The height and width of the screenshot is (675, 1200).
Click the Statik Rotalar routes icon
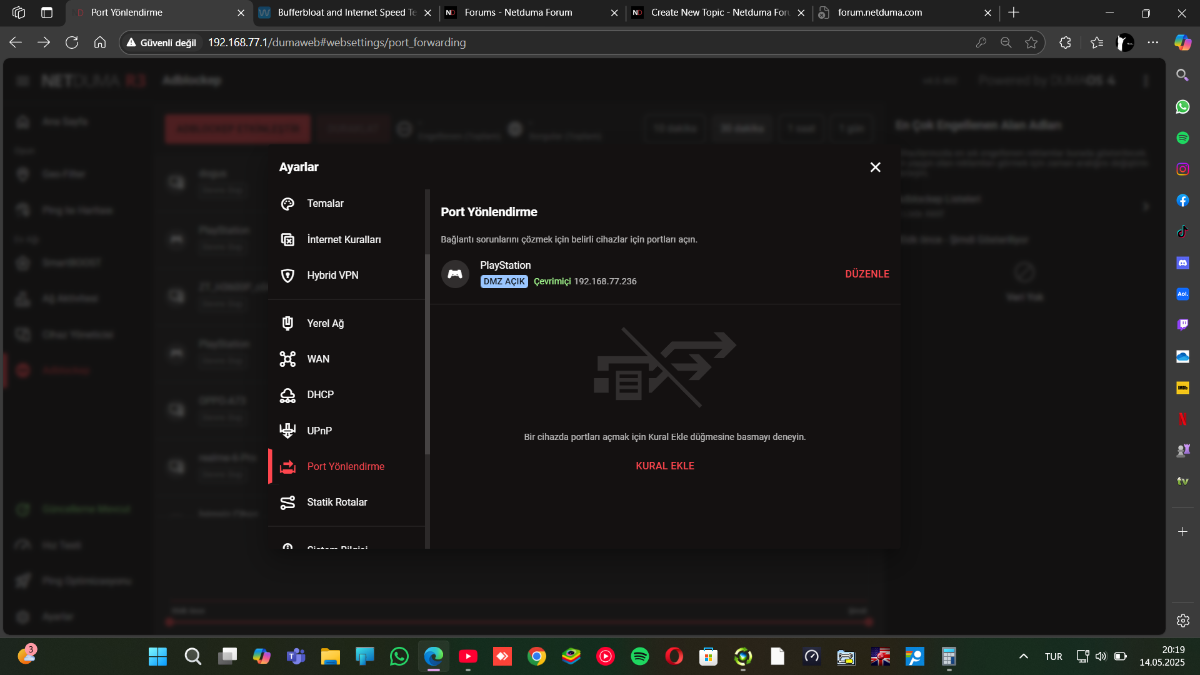click(288, 502)
